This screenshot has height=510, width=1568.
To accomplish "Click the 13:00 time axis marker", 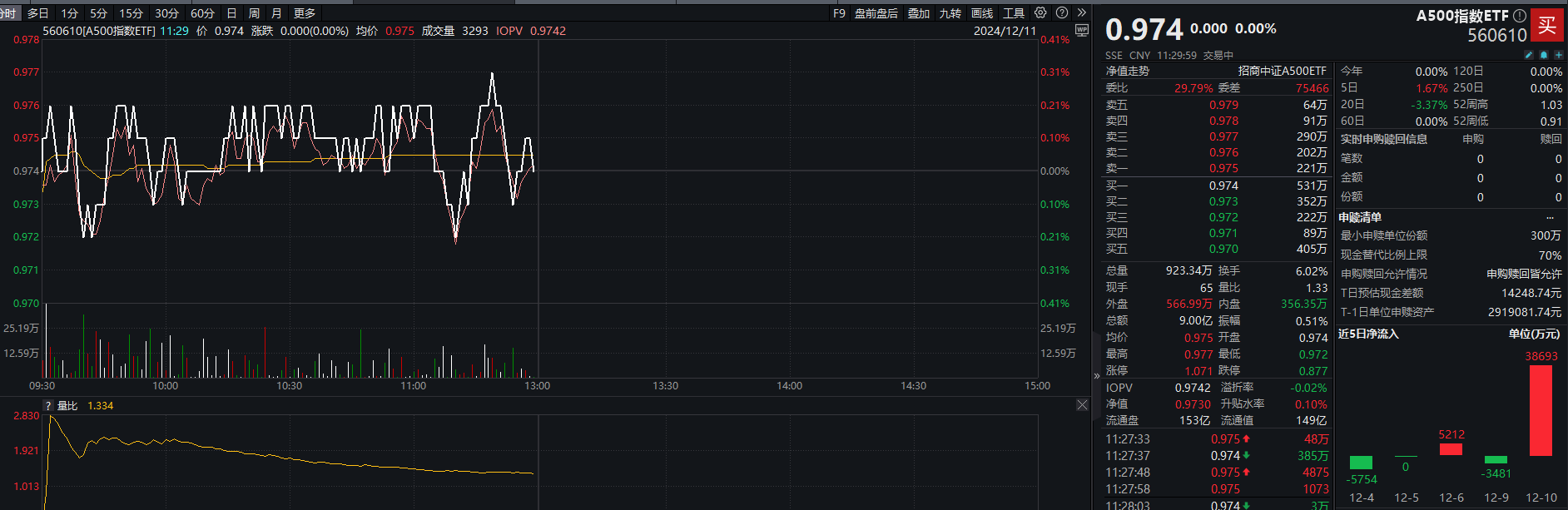I will (x=537, y=386).
